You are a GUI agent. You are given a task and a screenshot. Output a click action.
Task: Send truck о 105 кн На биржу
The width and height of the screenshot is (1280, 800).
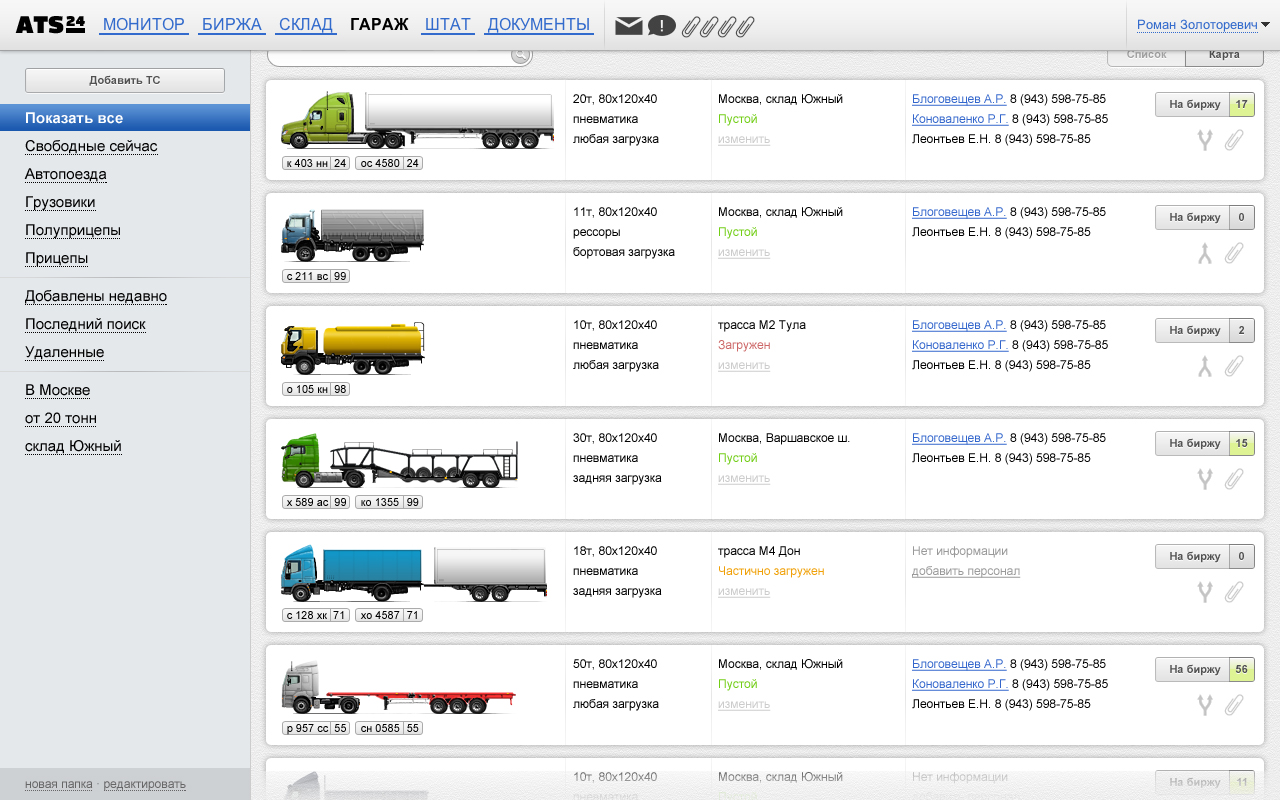click(x=1194, y=330)
